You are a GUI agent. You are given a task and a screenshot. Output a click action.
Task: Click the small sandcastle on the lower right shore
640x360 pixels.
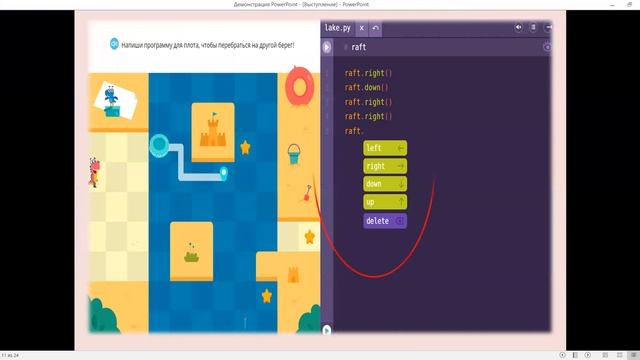[x=293, y=274]
